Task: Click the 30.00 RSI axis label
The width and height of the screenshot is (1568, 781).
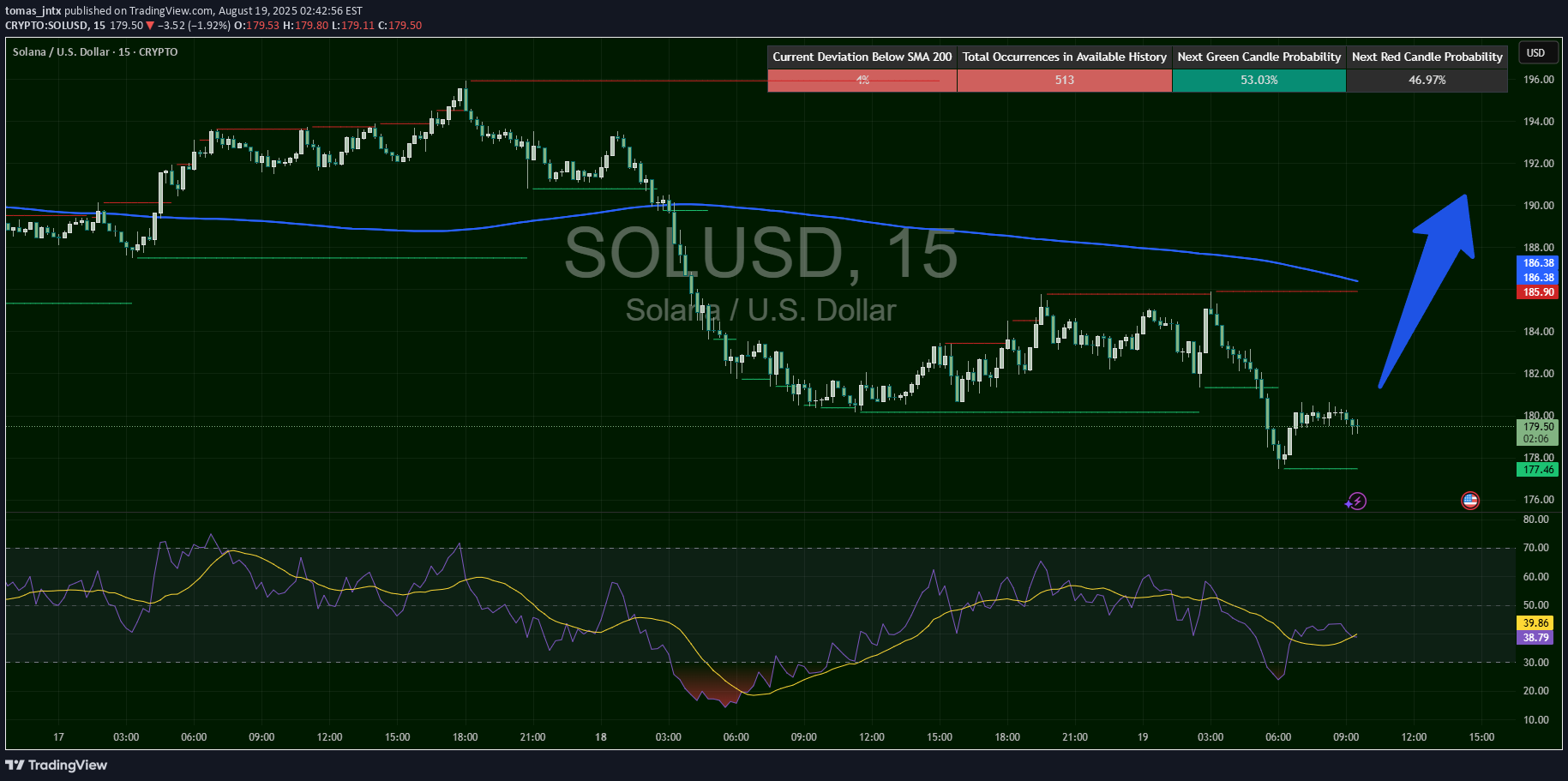Action: [1535, 663]
